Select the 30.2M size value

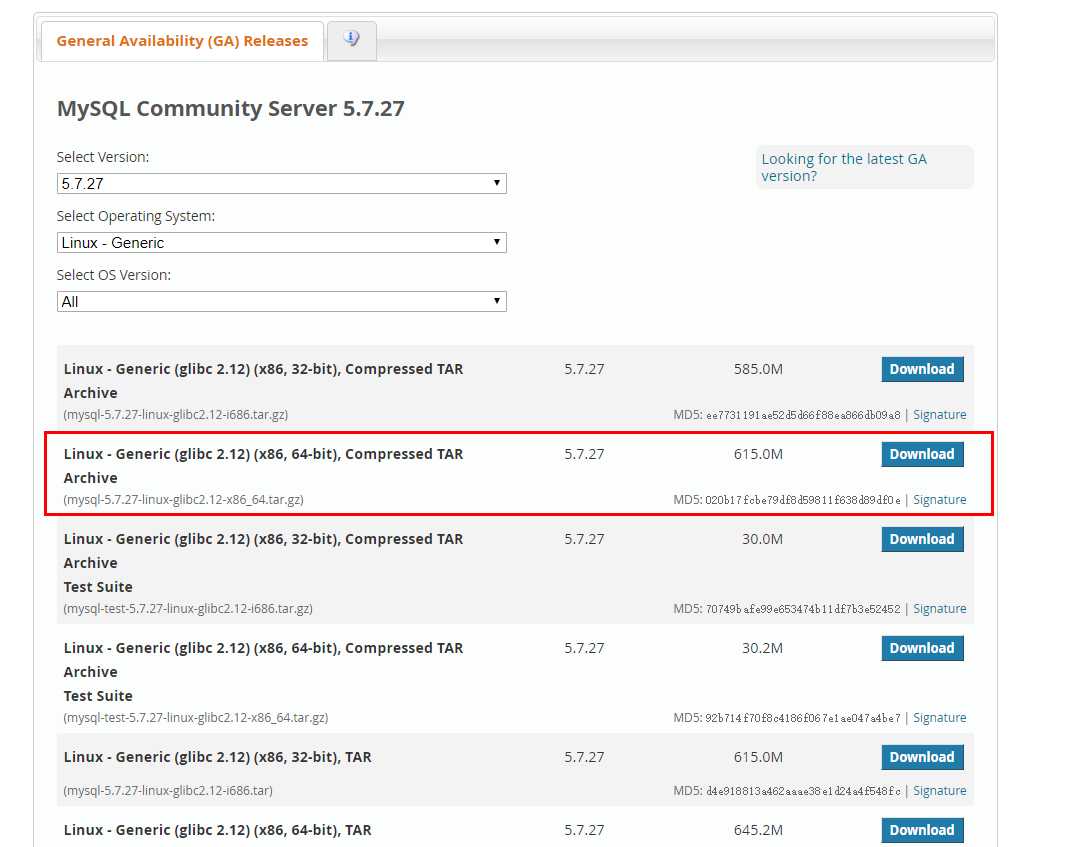tap(762, 648)
